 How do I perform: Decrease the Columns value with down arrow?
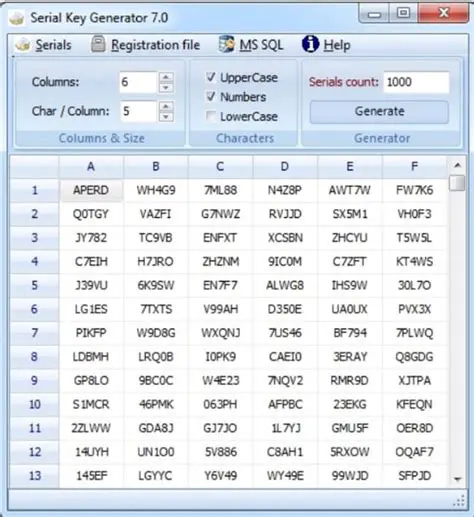click(x=166, y=88)
